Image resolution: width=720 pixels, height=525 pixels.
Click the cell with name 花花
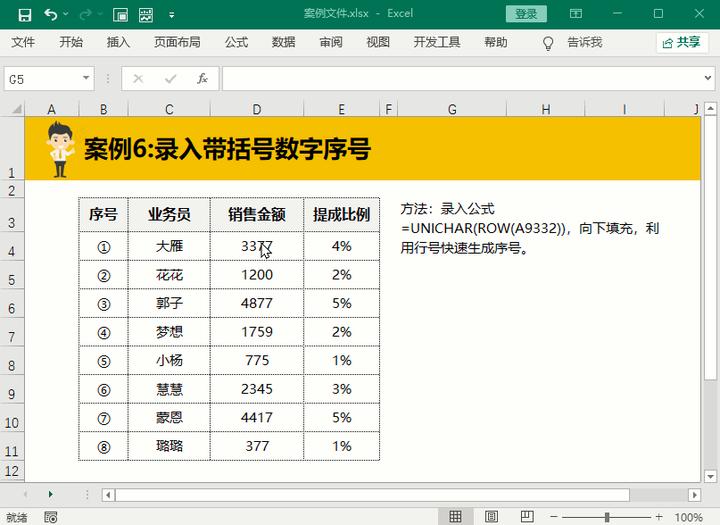point(169,275)
